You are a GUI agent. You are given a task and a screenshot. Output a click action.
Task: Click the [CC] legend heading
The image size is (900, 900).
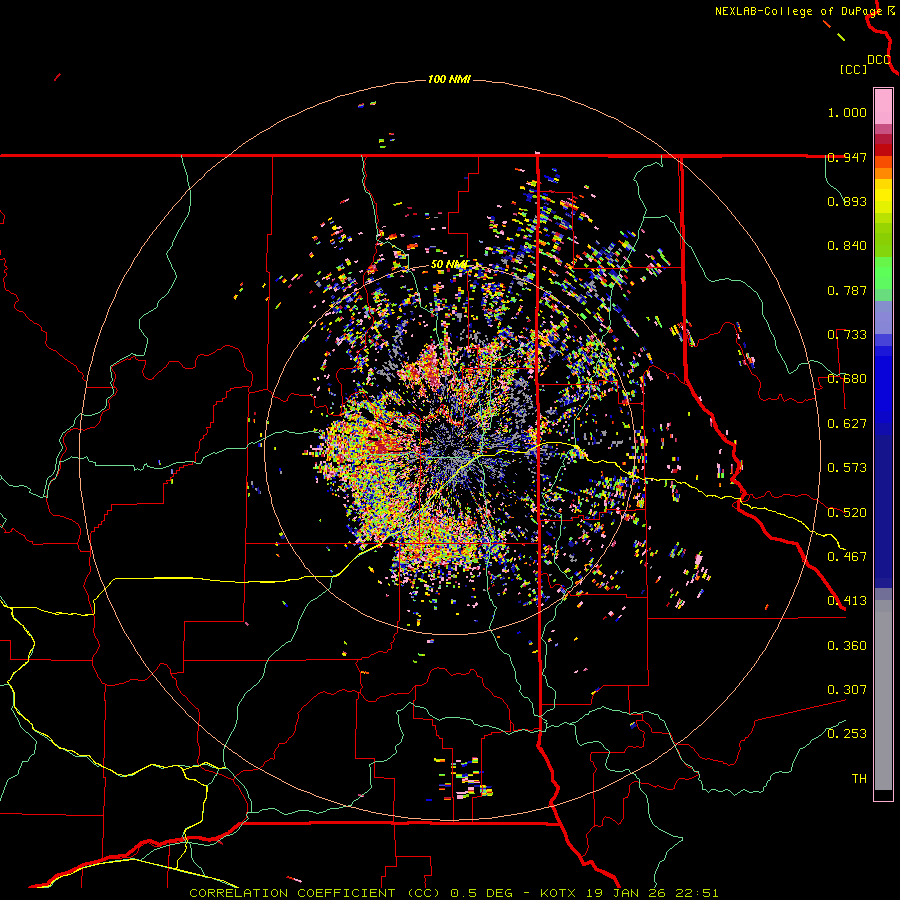tap(854, 69)
